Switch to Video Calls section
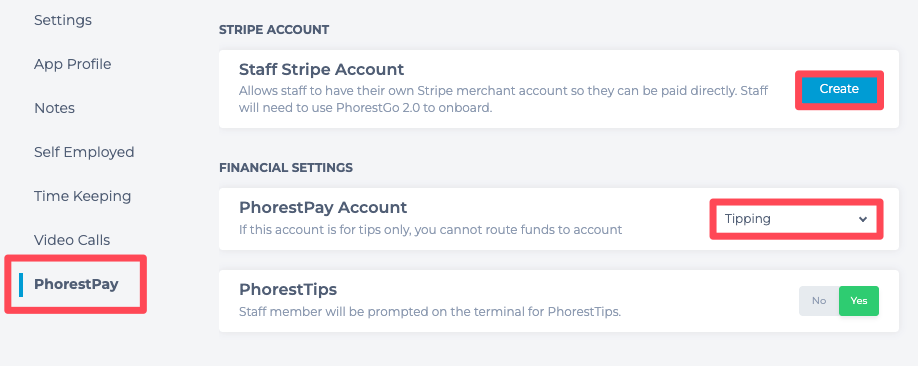918x366 pixels. click(x=72, y=240)
